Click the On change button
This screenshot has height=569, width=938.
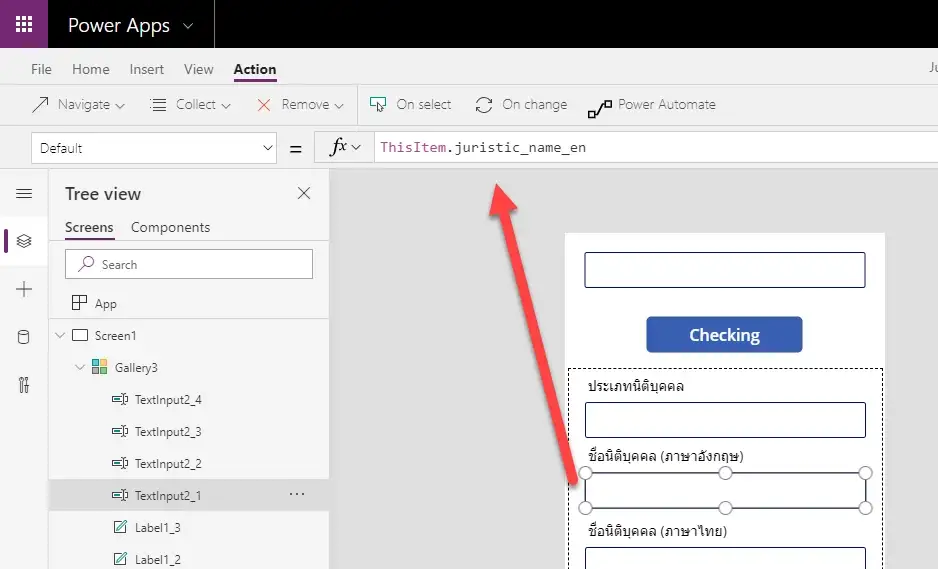click(521, 105)
